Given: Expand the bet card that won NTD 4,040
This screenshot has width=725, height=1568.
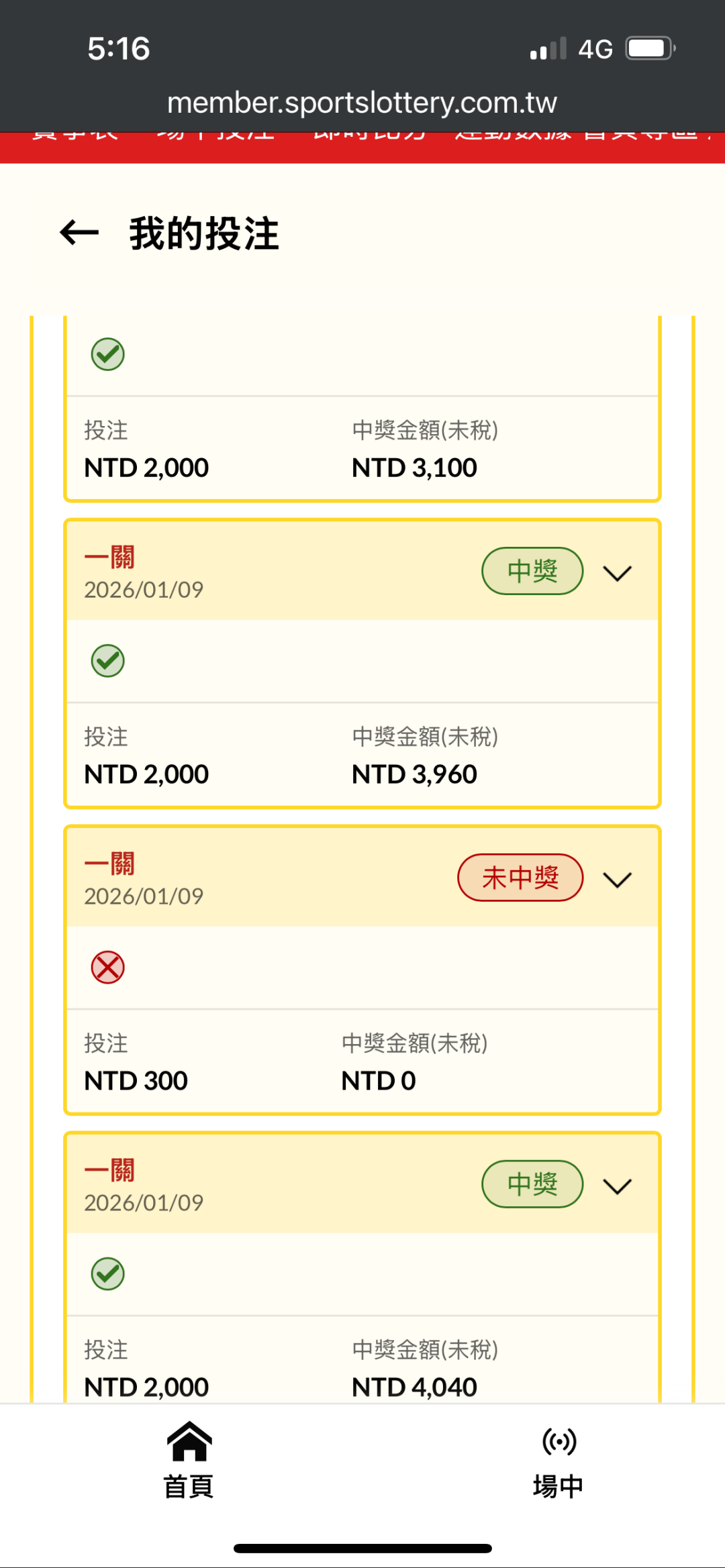Looking at the screenshot, I should (x=617, y=1186).
